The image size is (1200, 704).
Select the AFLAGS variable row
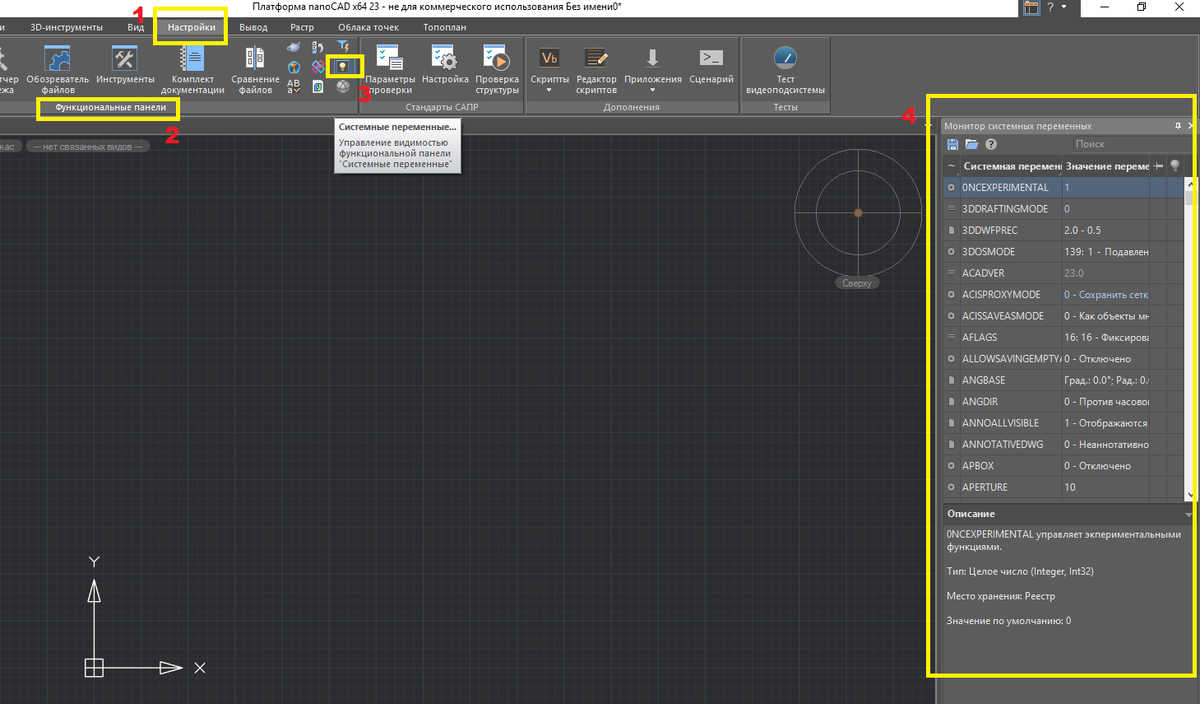tap(1064, 337)
